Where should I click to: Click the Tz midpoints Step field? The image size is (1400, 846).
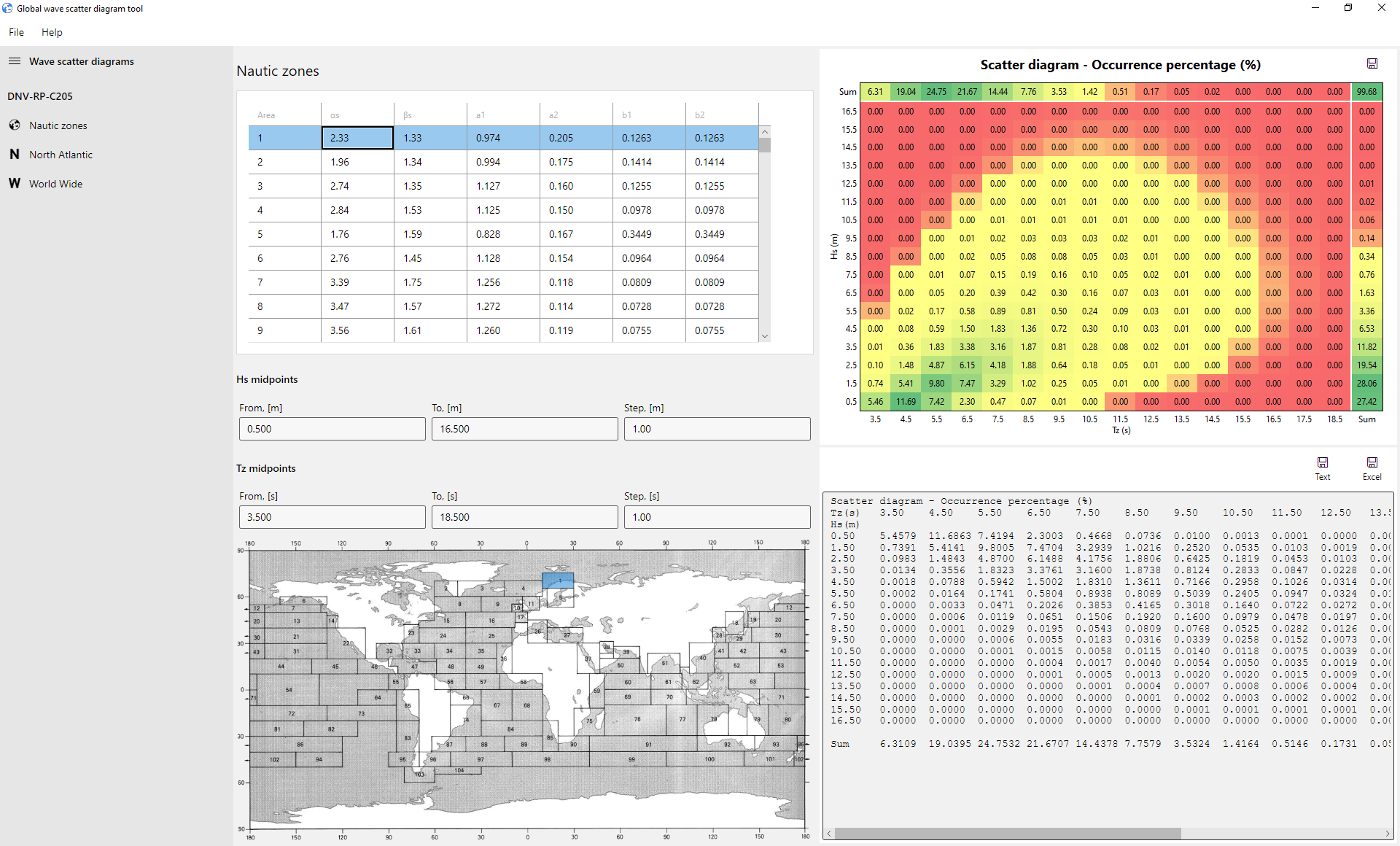tap(717, 517)
